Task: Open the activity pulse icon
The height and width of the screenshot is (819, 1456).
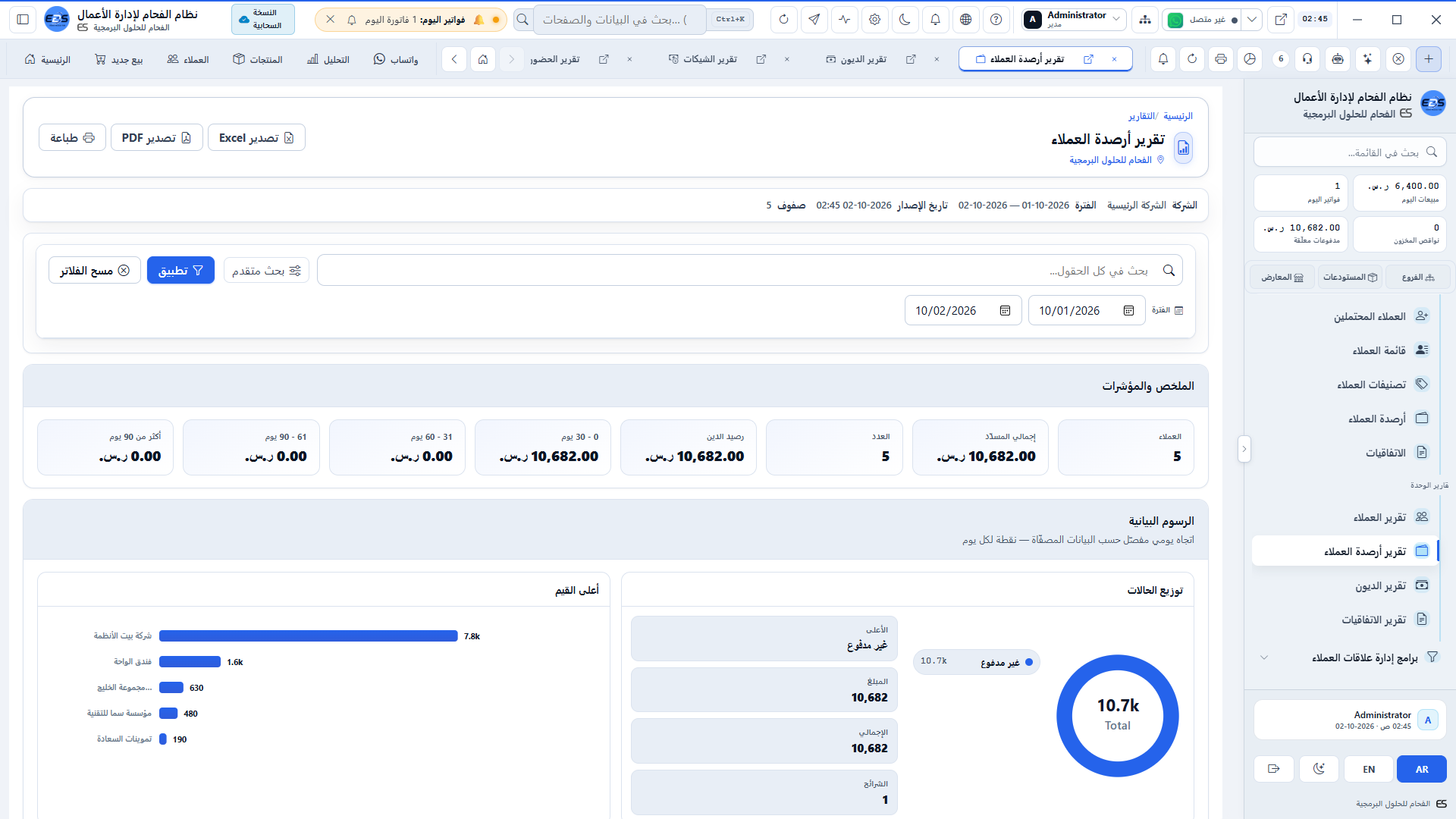Action: point(845,20)
